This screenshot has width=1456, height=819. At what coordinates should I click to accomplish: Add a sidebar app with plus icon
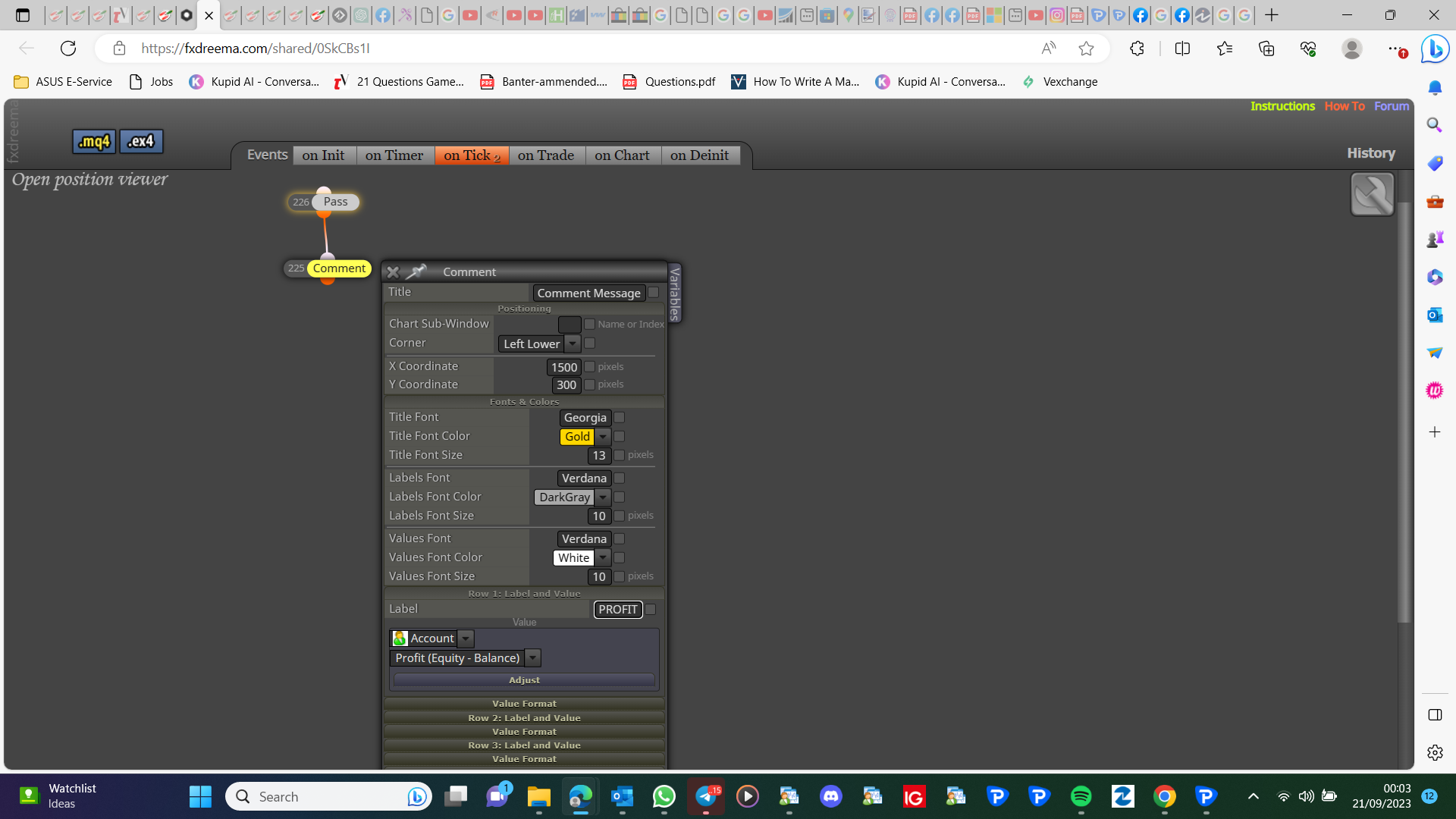[x=1434, y=432]
